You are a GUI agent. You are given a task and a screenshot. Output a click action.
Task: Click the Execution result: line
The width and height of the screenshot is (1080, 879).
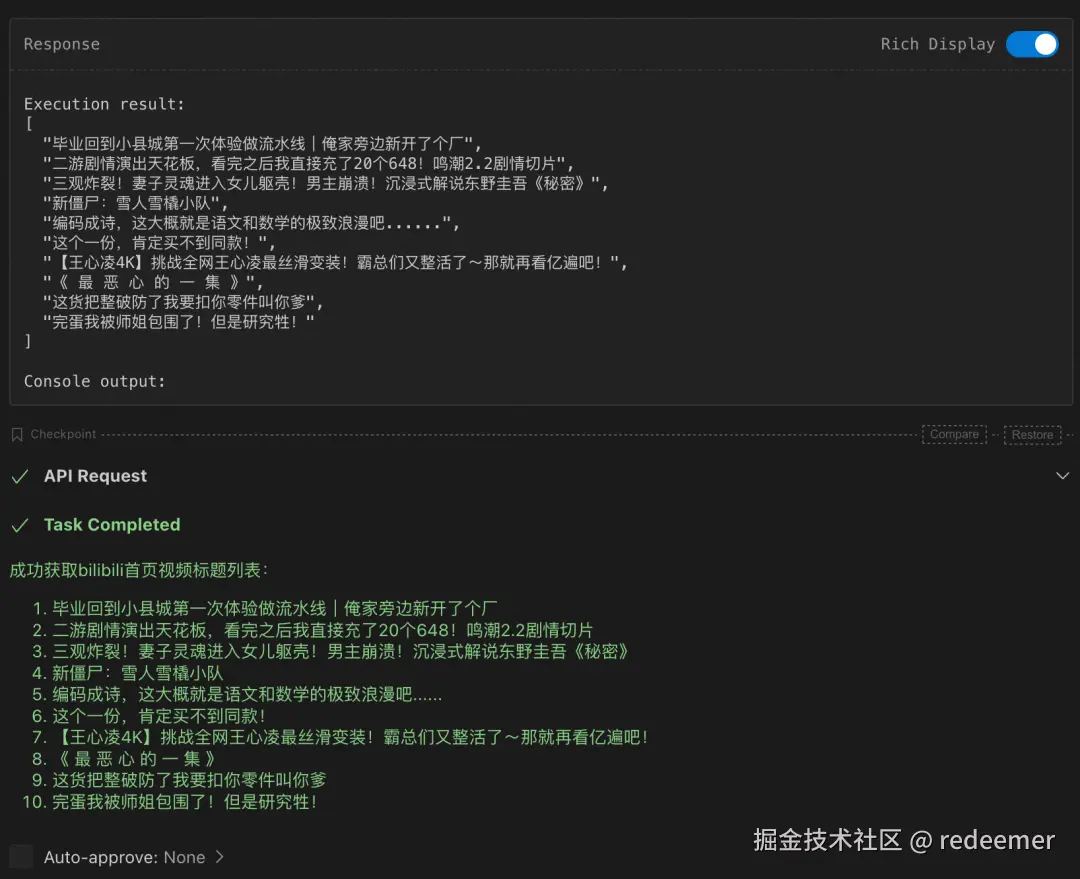(104, 104)
